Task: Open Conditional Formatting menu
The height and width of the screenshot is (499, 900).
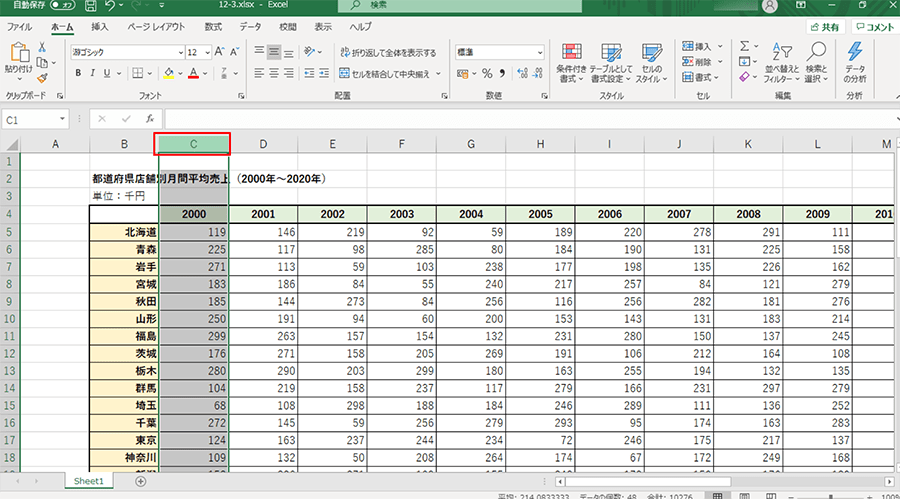Action: coord(571,63)
